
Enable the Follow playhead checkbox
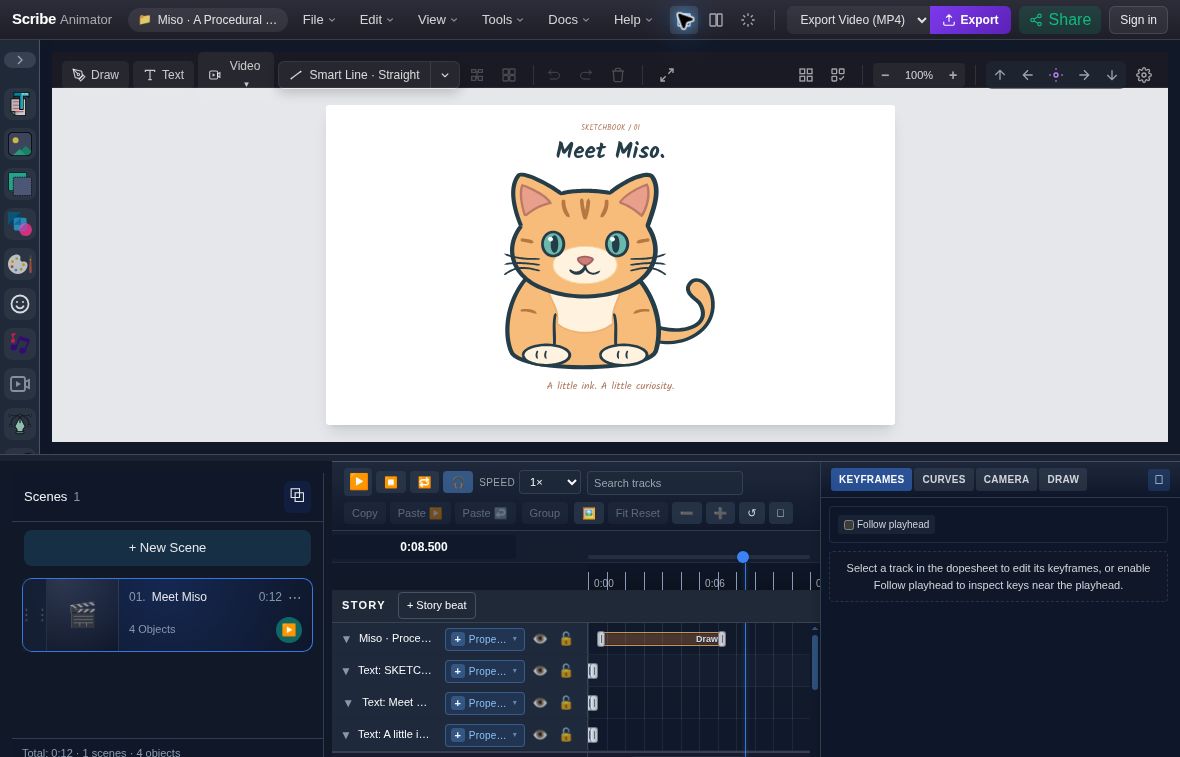[x=849, y=524]
